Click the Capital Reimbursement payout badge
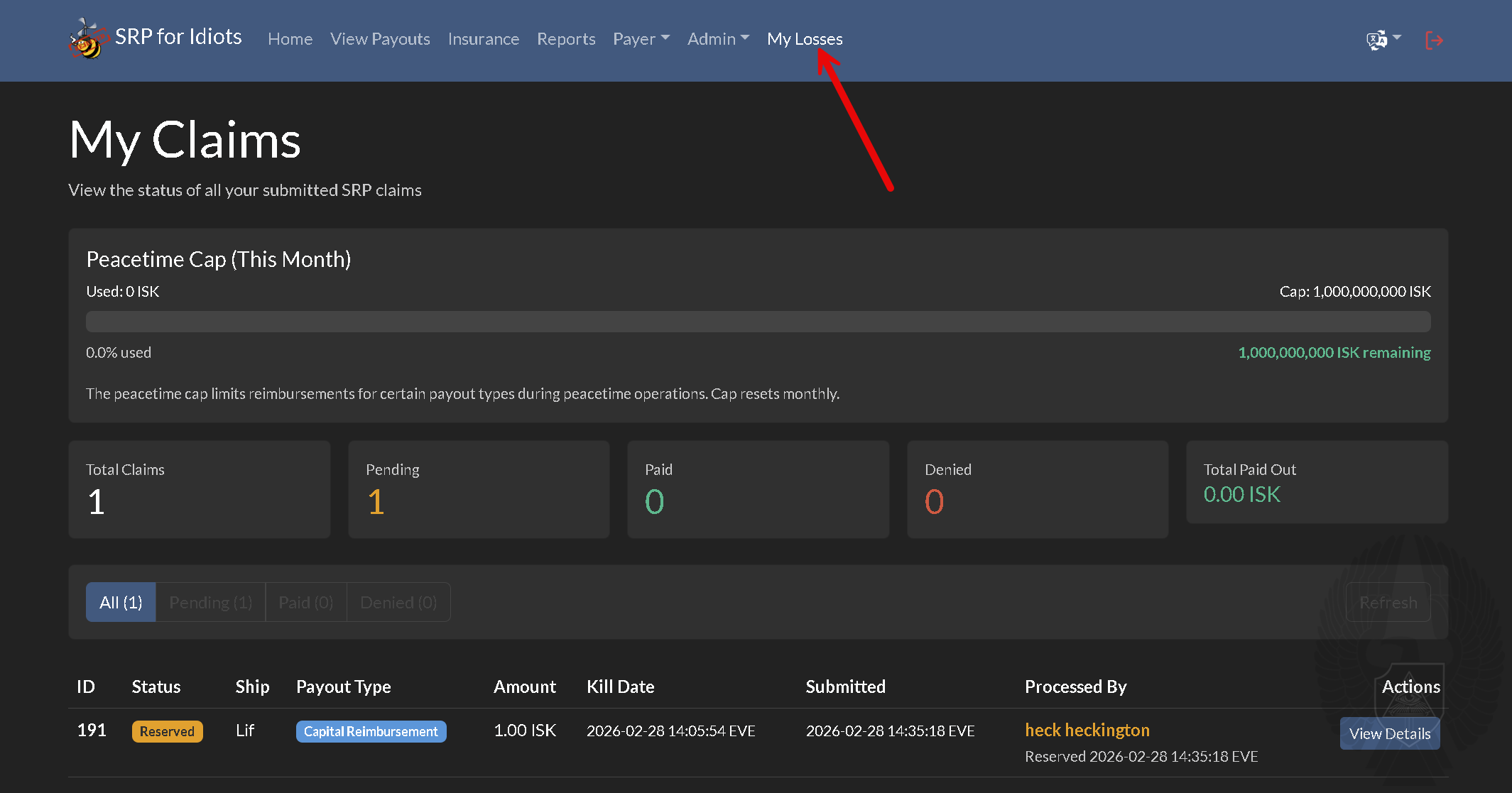Viewport: 1512px width, 793px height. point(371,731)
